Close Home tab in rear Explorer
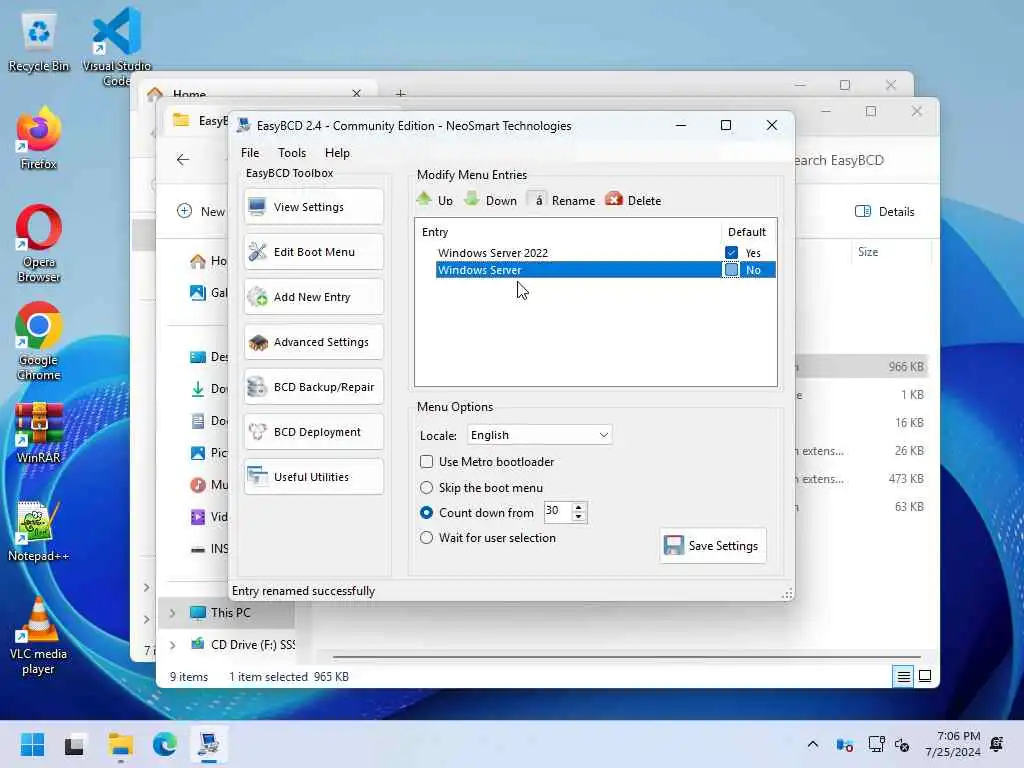 (357, 94)
